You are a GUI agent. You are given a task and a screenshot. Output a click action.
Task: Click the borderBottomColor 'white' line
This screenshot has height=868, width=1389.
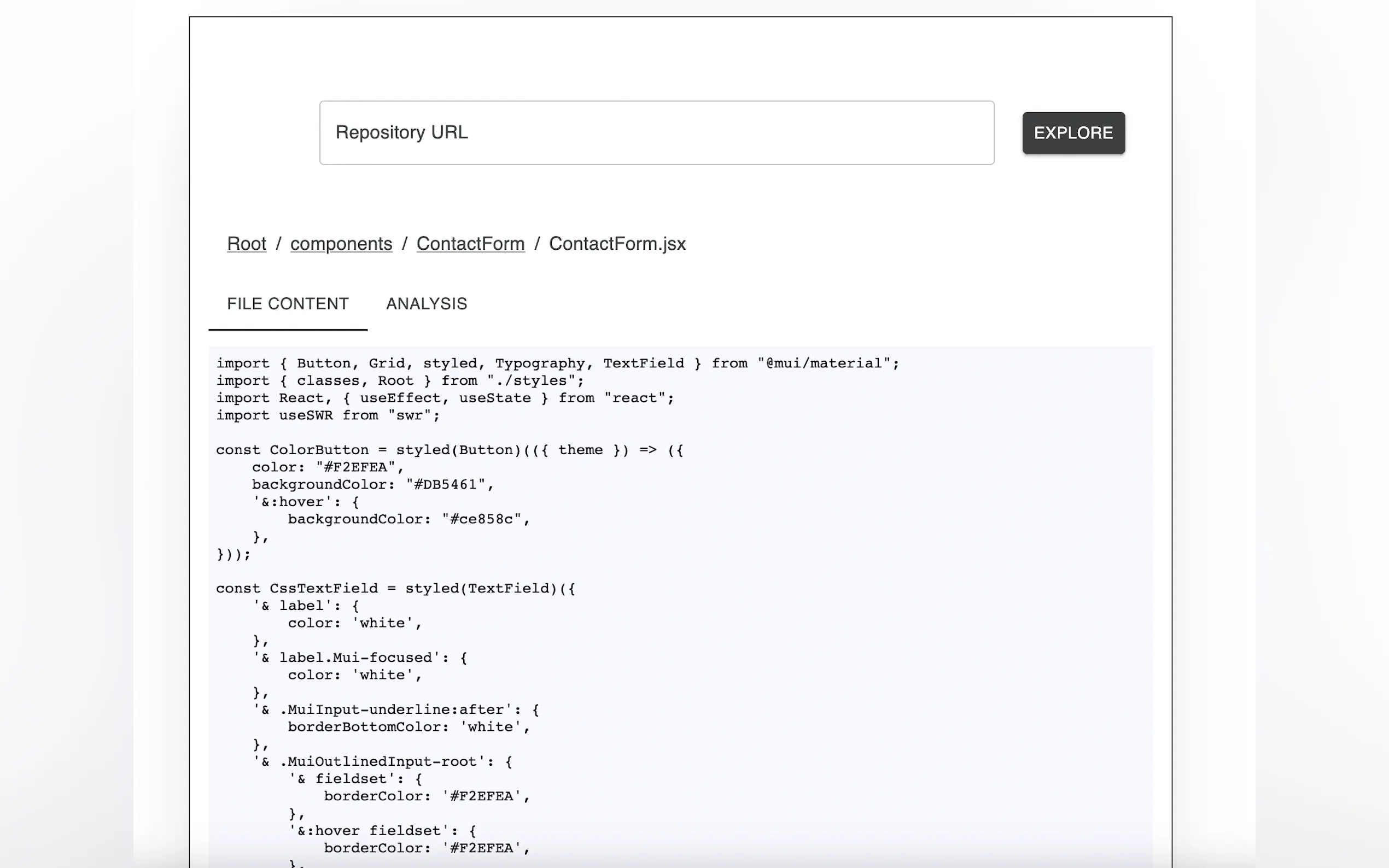point(408,727)
